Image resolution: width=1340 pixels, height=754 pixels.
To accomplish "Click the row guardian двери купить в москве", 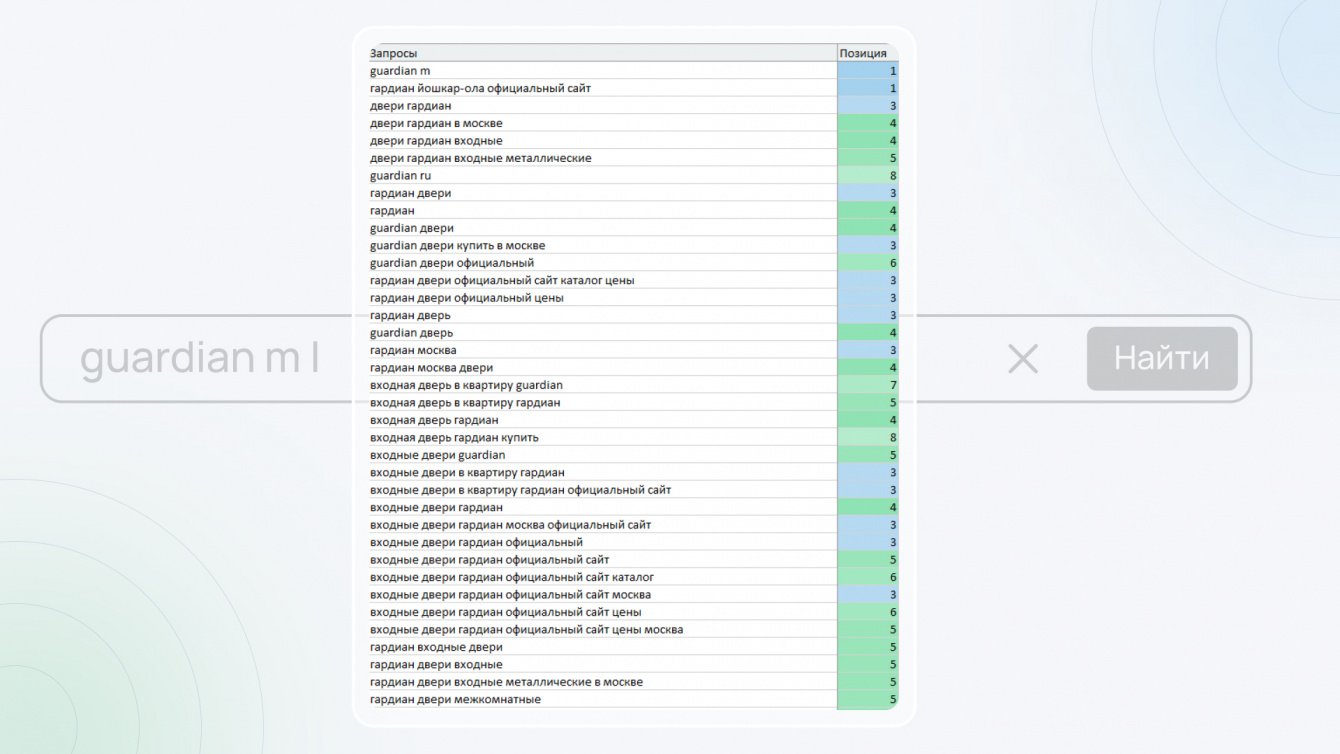I will pos(633,245).
